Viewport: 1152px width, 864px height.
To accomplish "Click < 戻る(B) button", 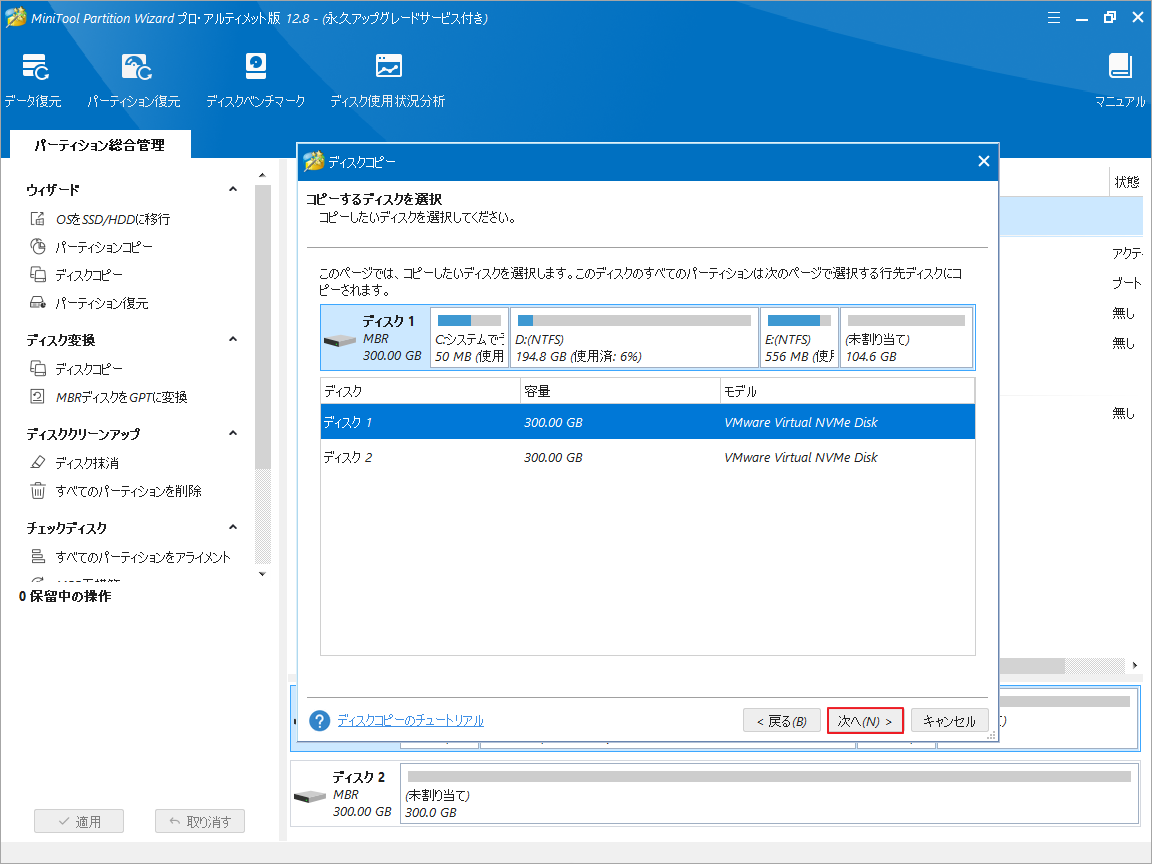I will tap(782, 721).
